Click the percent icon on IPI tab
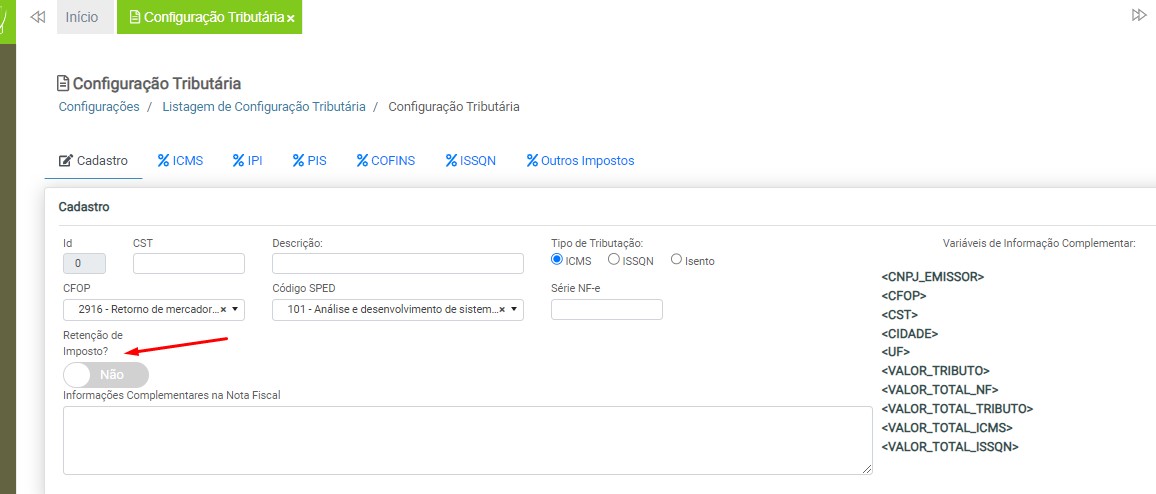1156x494 pixels. point(238,161)
